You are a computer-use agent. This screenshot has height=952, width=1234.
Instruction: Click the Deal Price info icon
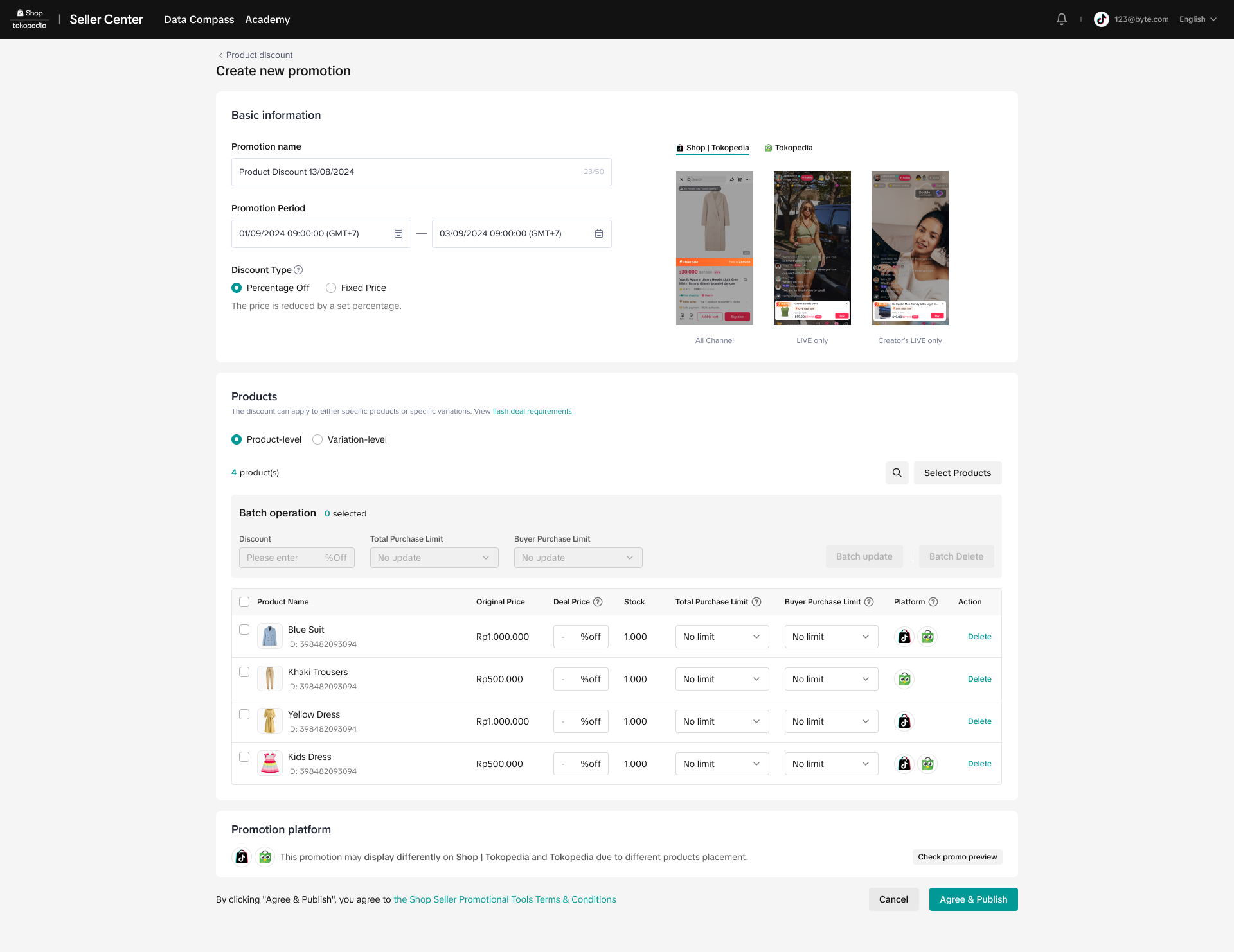coord(598,602)
